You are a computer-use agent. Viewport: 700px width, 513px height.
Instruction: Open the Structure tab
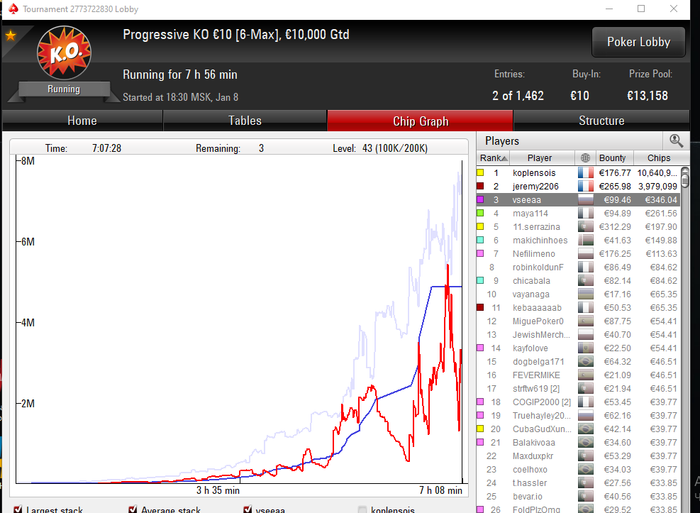click(x=601, y=121)
